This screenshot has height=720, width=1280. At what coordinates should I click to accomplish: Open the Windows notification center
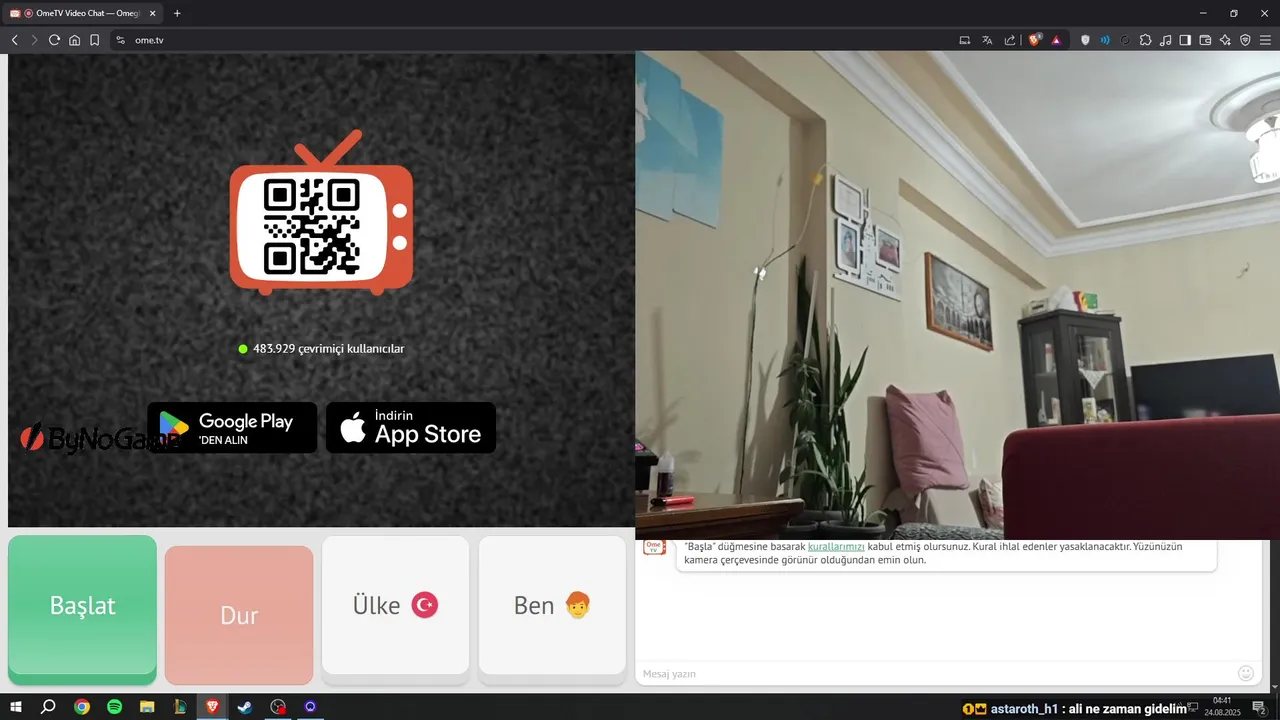tap(1259, 707)
